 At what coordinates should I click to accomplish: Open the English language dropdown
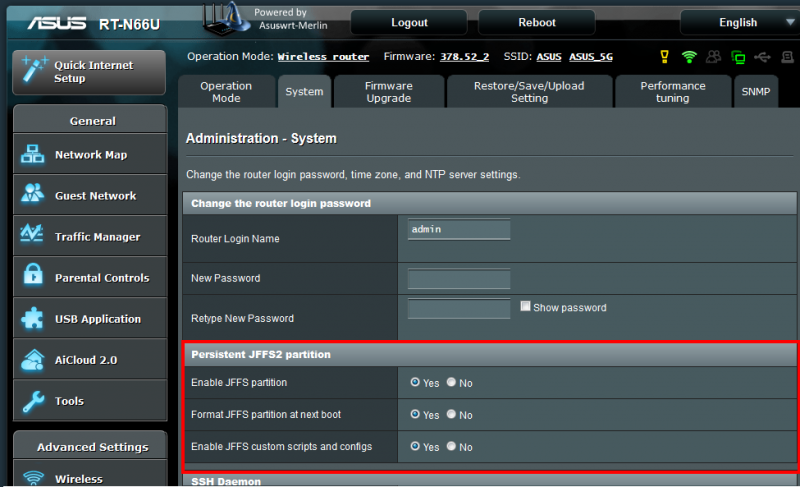coord(738,22)
